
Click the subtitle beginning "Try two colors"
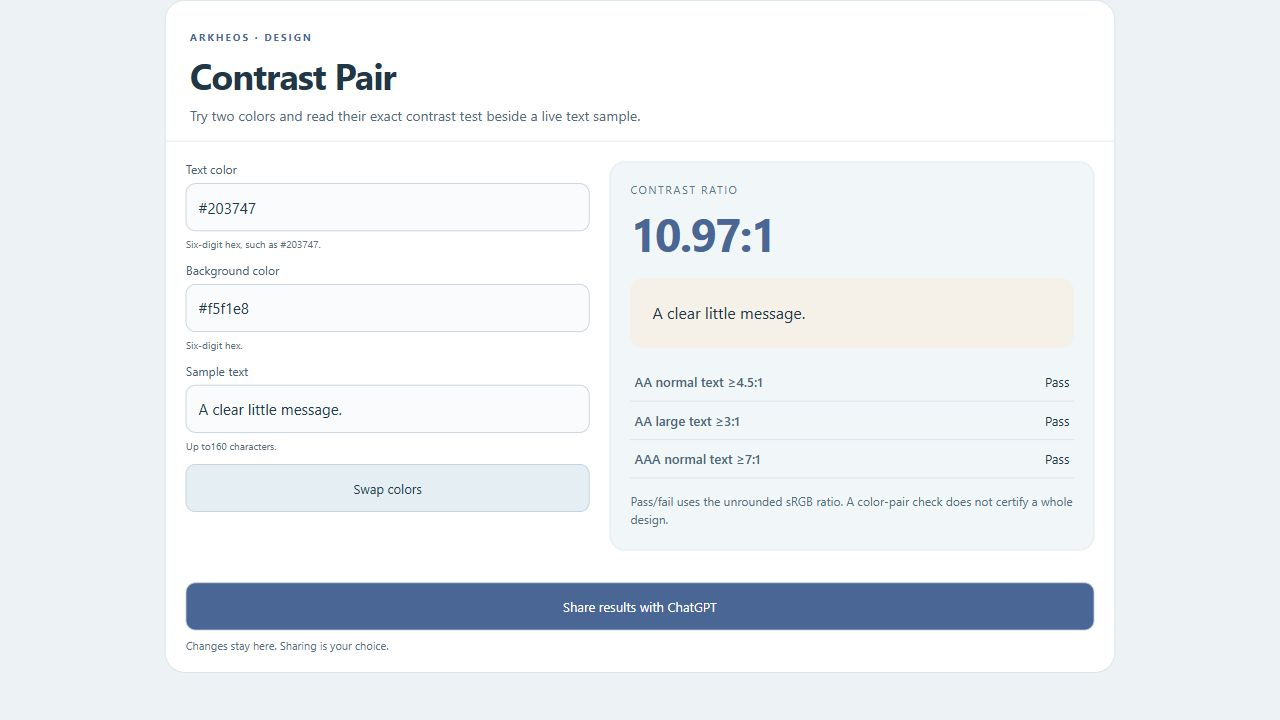[x=415, y=116]
